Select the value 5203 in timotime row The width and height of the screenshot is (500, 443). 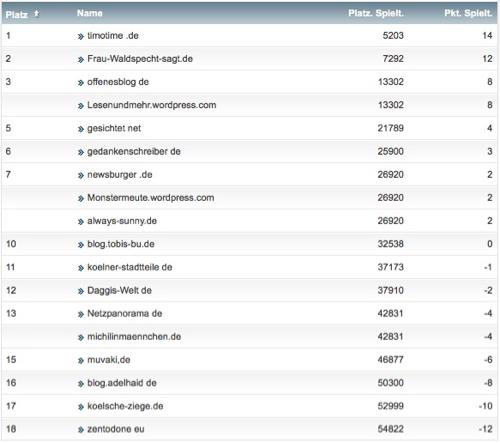pos(393,36)
